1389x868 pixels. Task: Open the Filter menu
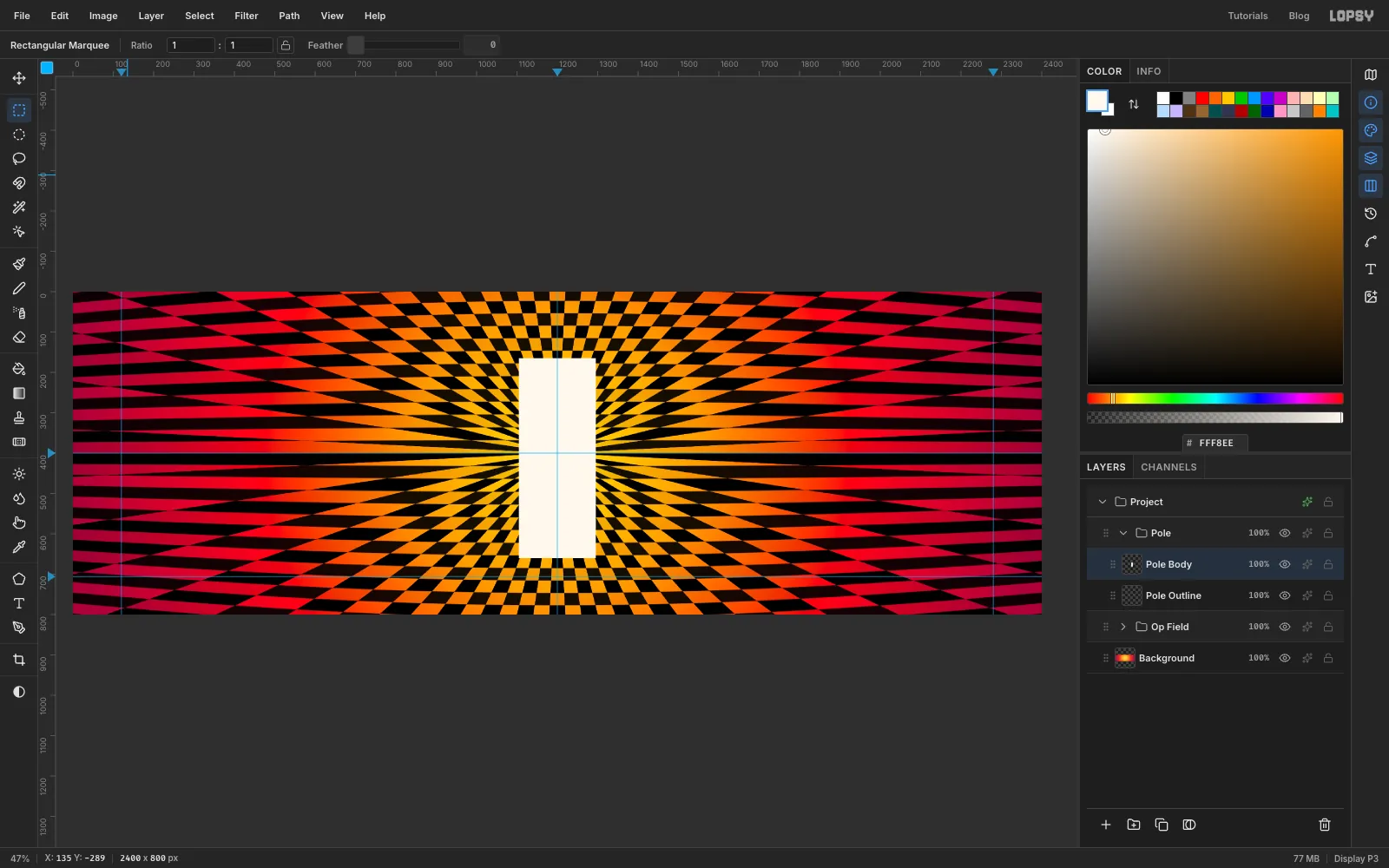coord(247,16)
